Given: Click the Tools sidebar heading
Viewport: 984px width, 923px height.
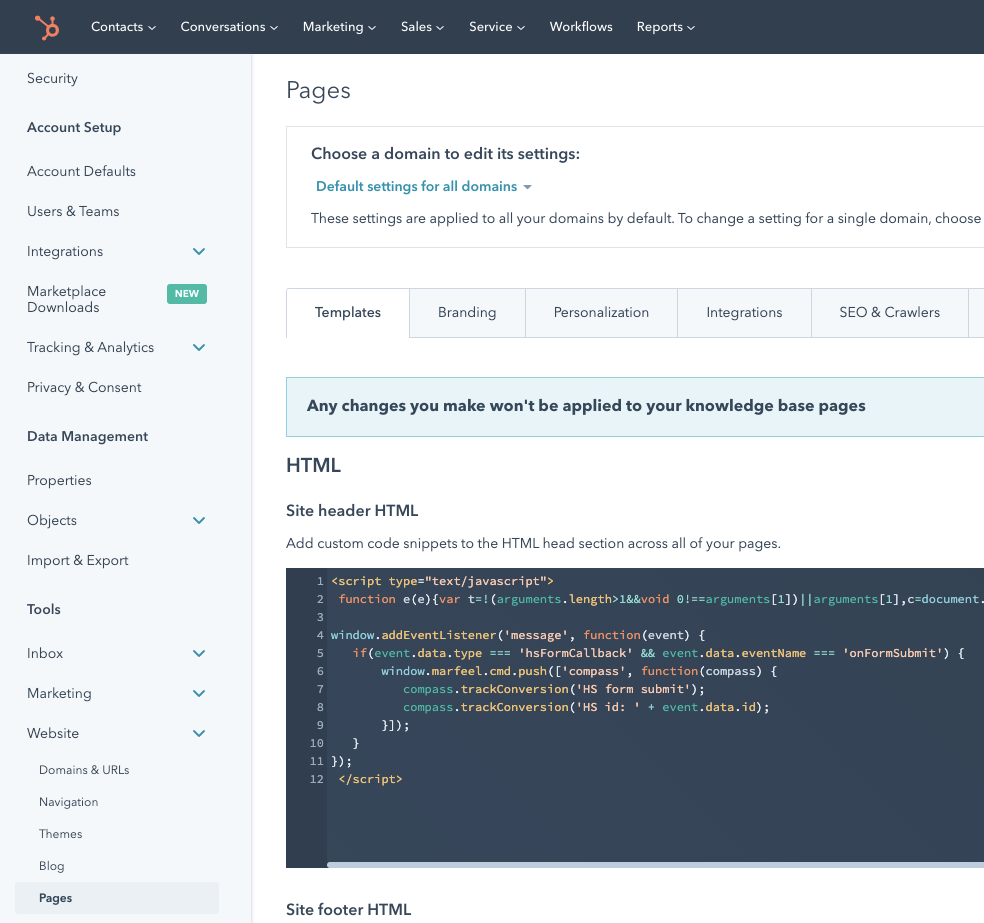Looking at the screenshot, I should click(x=44, y=609).
